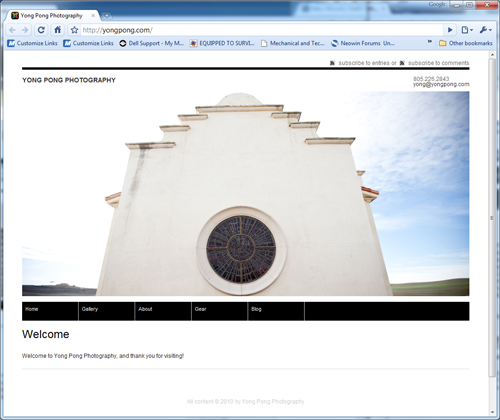Open the Gallery menu item

[107, 311]
